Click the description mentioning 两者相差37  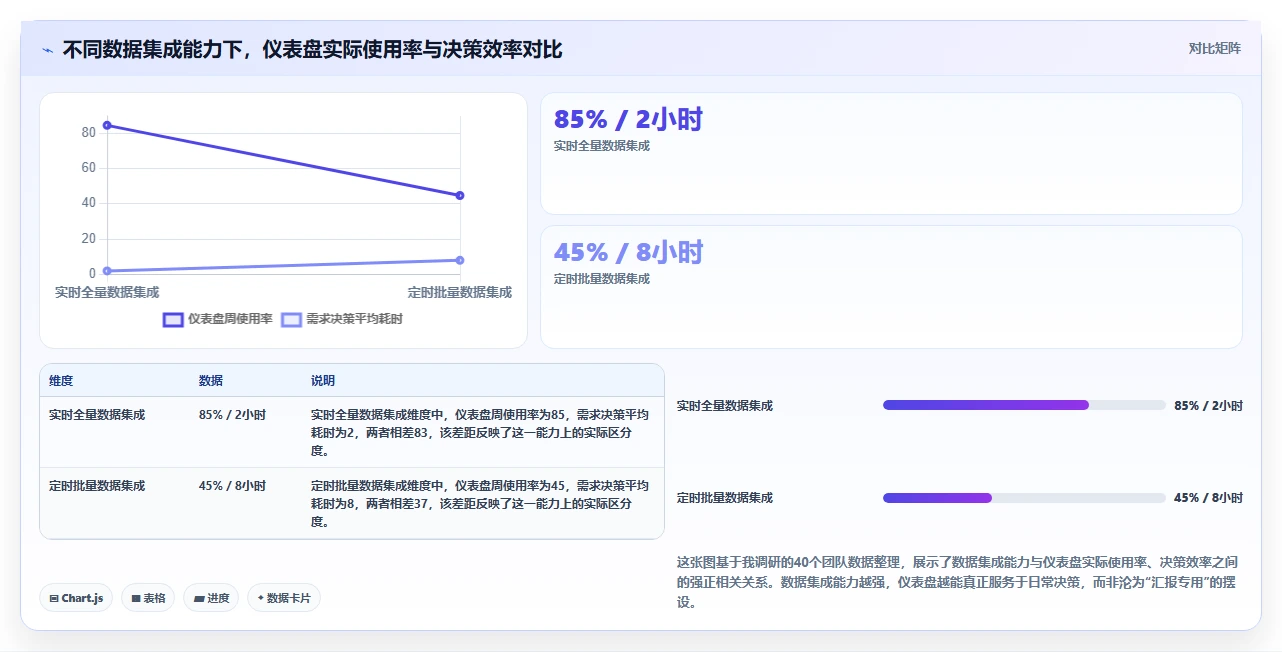click(x=480, y=504)
